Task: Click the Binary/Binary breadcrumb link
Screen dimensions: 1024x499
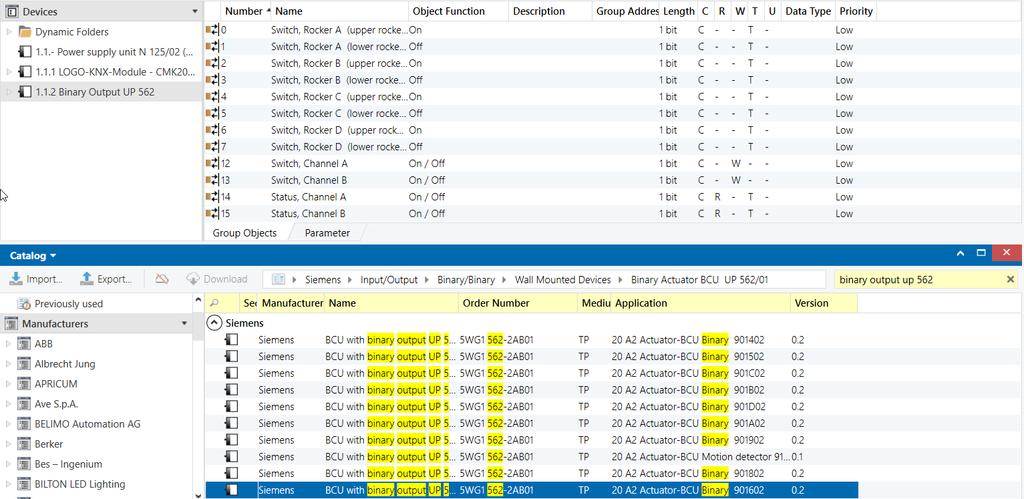Action: click(x=466, y=280)
